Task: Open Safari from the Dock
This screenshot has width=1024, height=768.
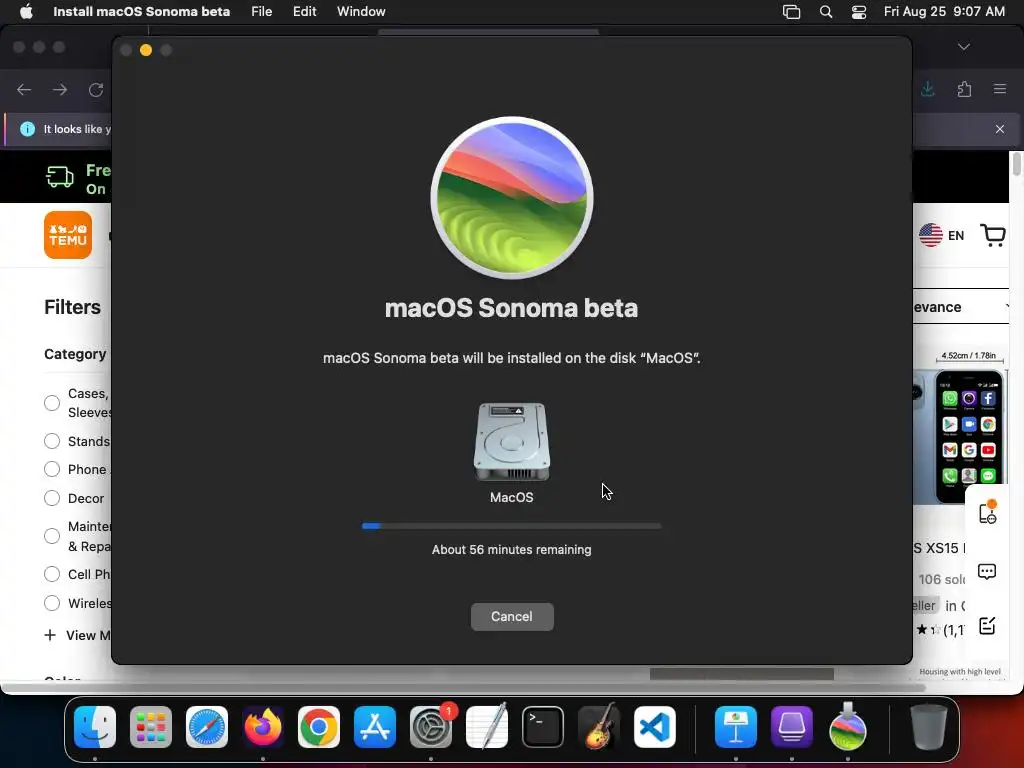Action: tap(207, 727)
